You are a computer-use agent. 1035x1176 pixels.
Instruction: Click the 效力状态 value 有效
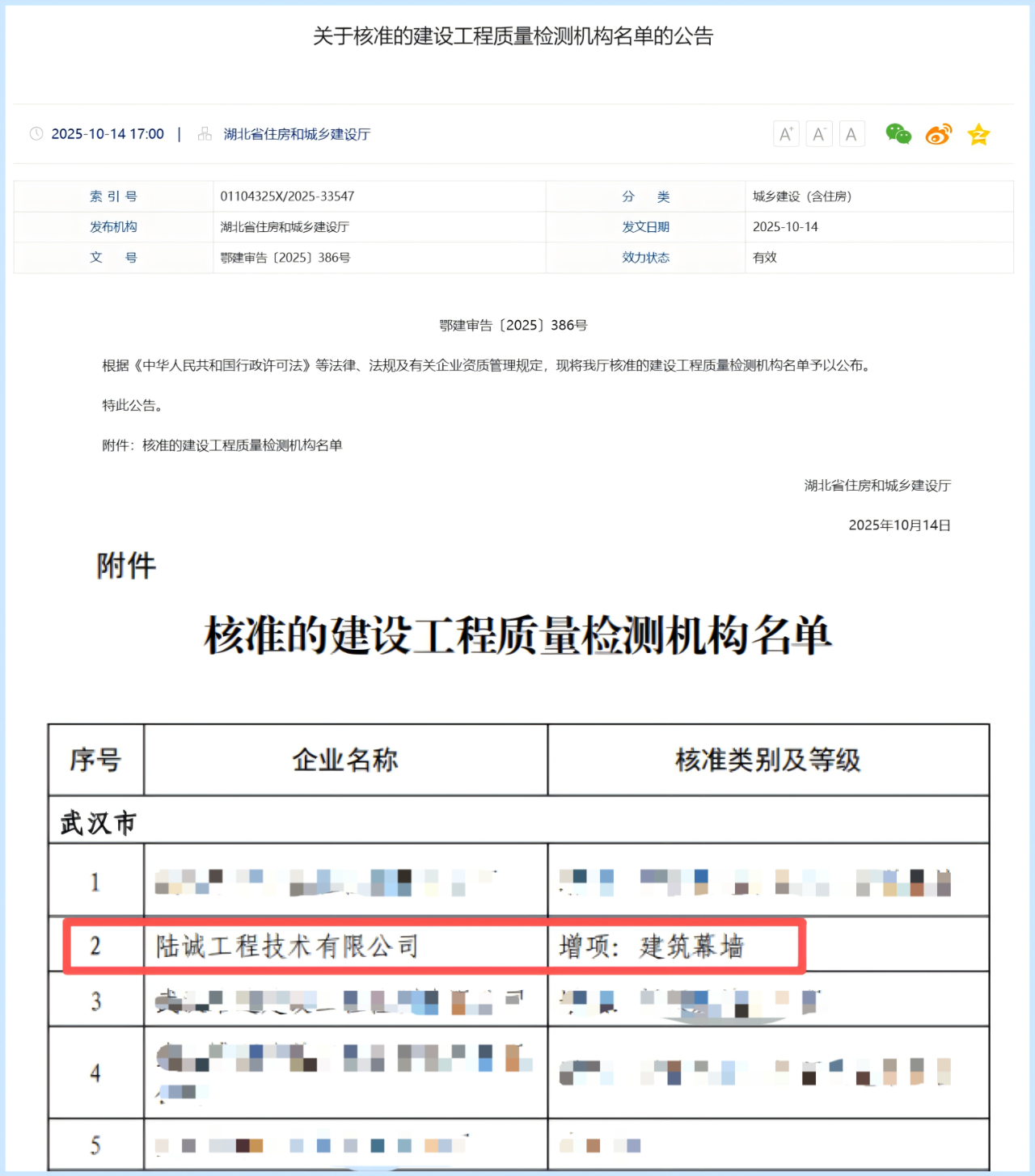tap(764, 258)
